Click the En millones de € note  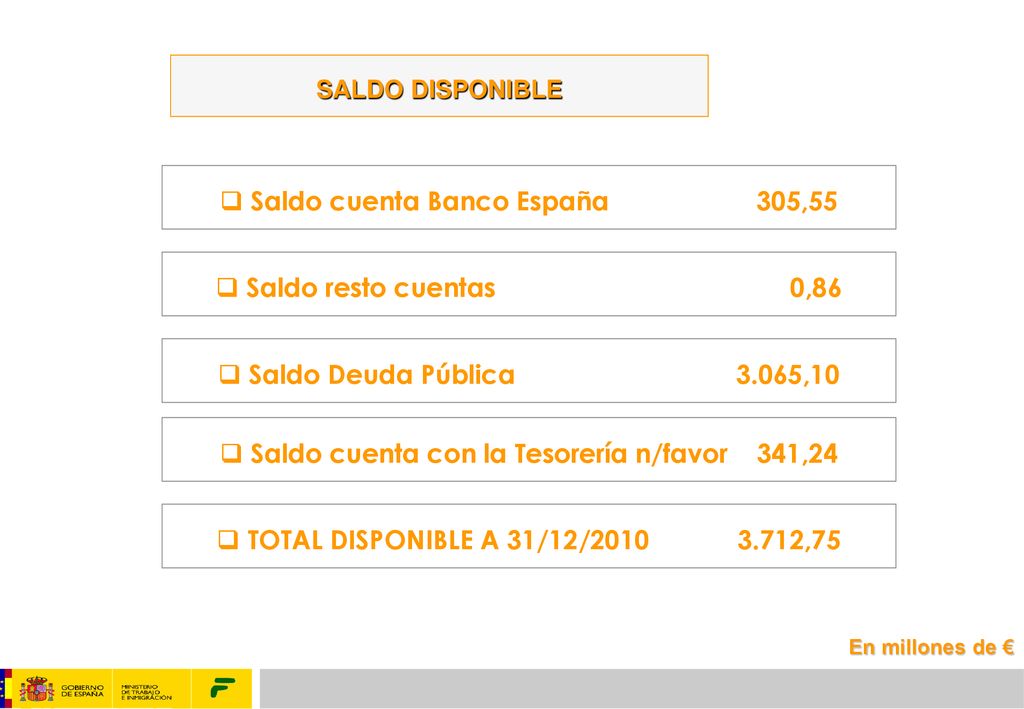(x=931, y=647)
